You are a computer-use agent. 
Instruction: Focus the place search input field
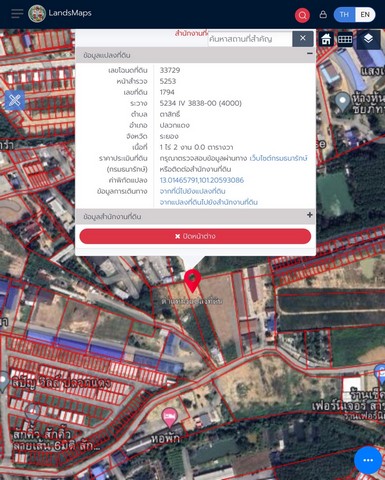[250, 39]
